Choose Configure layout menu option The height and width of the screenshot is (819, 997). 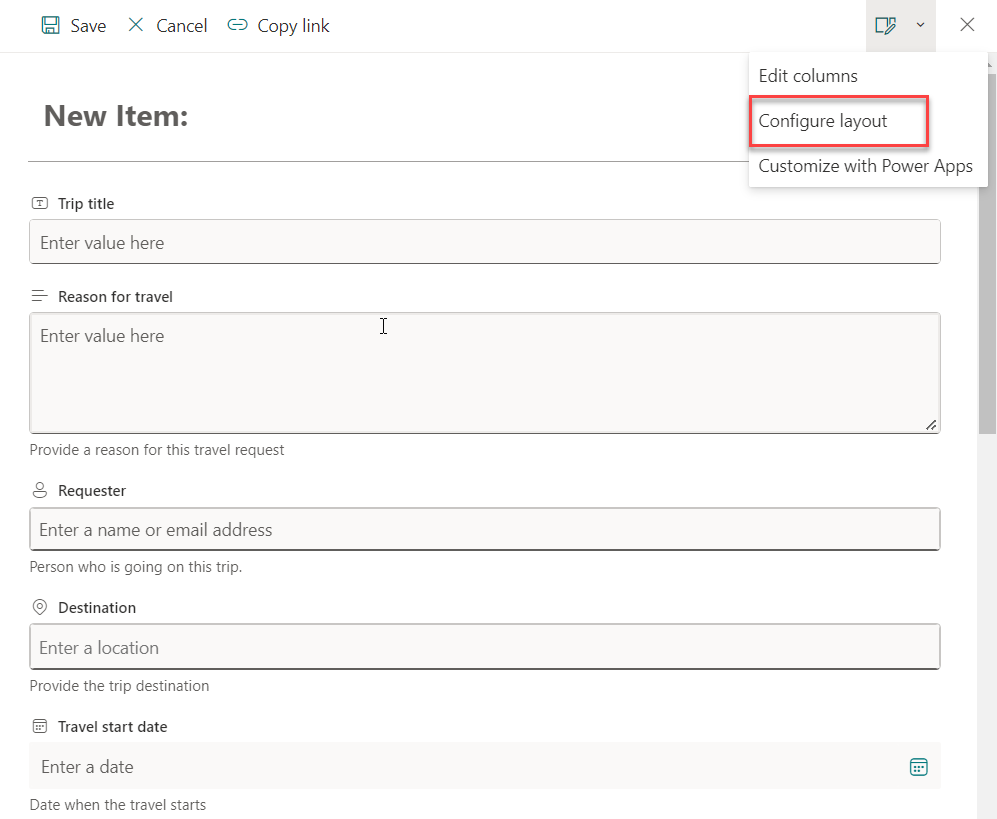tap(823, 121)
